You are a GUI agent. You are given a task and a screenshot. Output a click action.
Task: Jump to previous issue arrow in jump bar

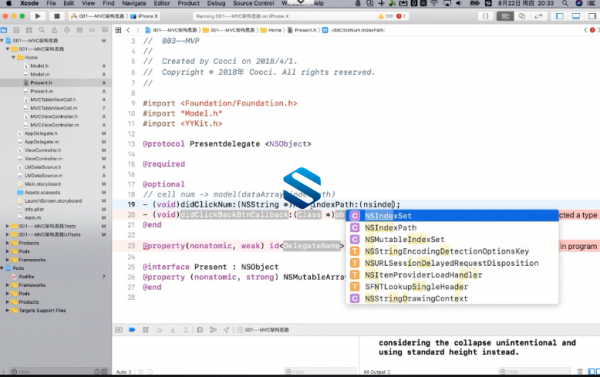585,30
